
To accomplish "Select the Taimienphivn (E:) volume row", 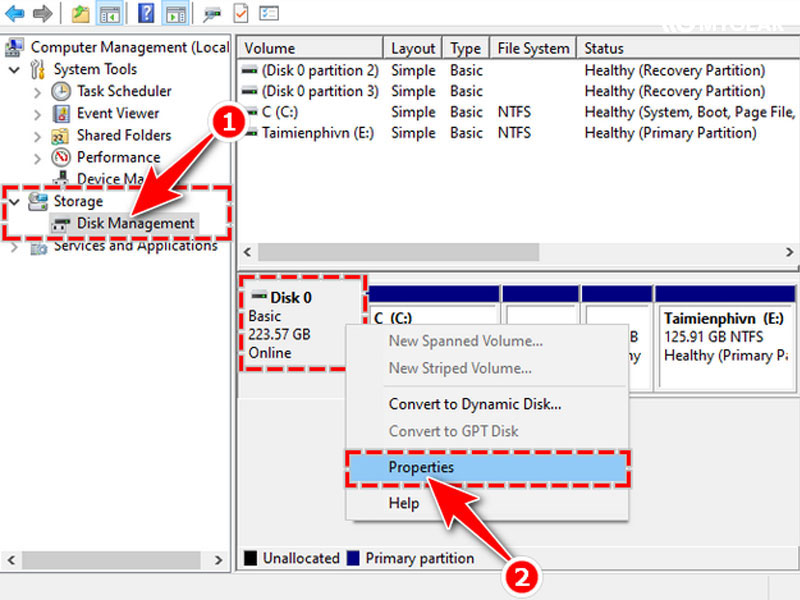I will pyautogui.click(x=317, y=133).
